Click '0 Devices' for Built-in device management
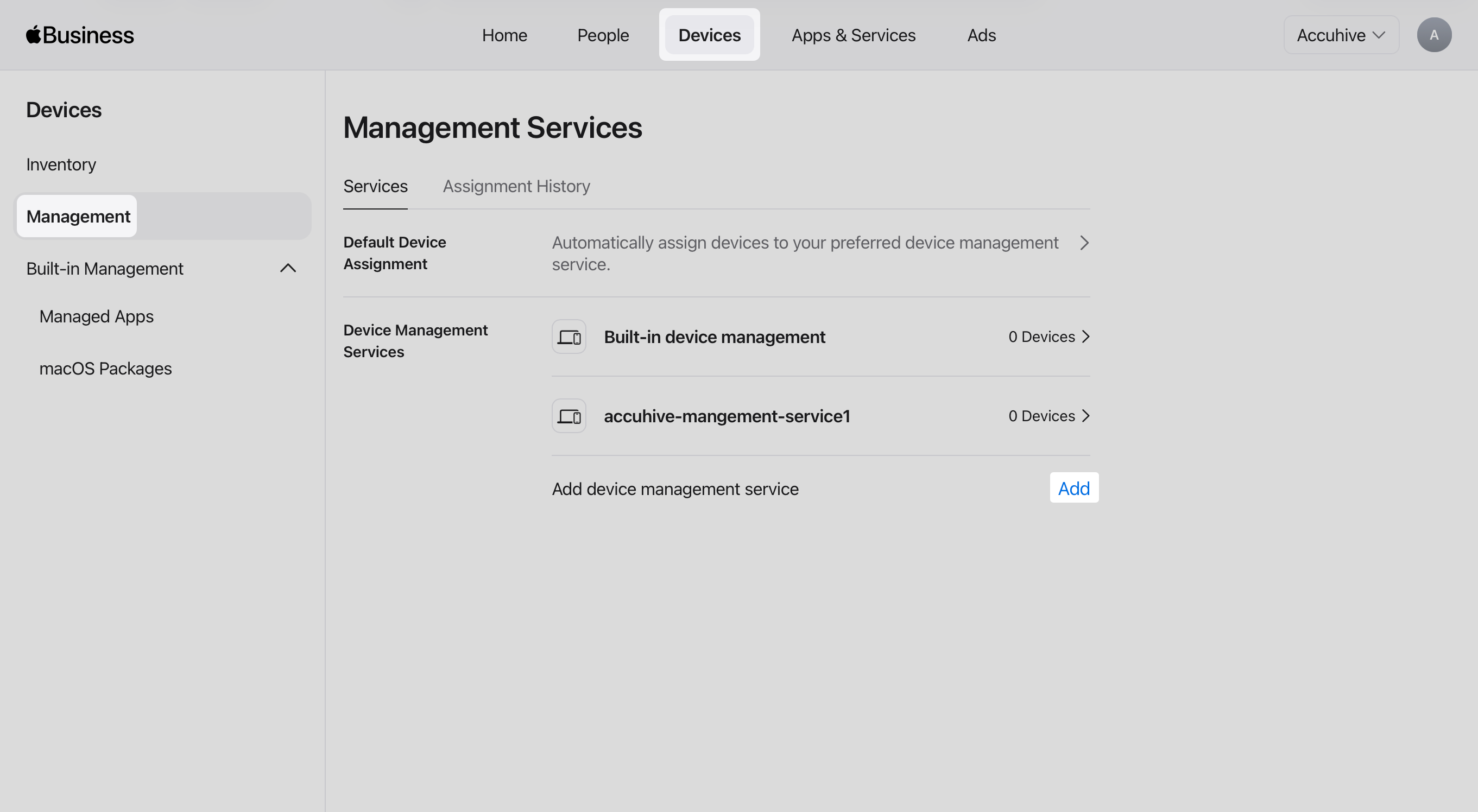 [x=1041, y=337]
